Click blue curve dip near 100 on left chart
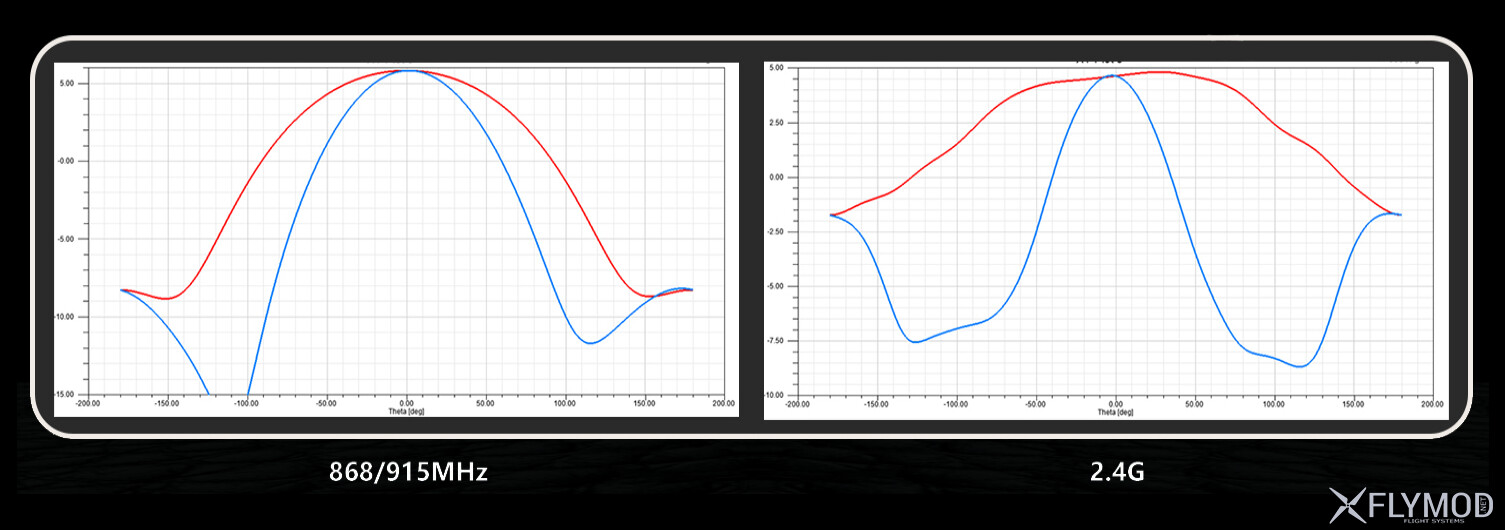 tap(591, 343)
